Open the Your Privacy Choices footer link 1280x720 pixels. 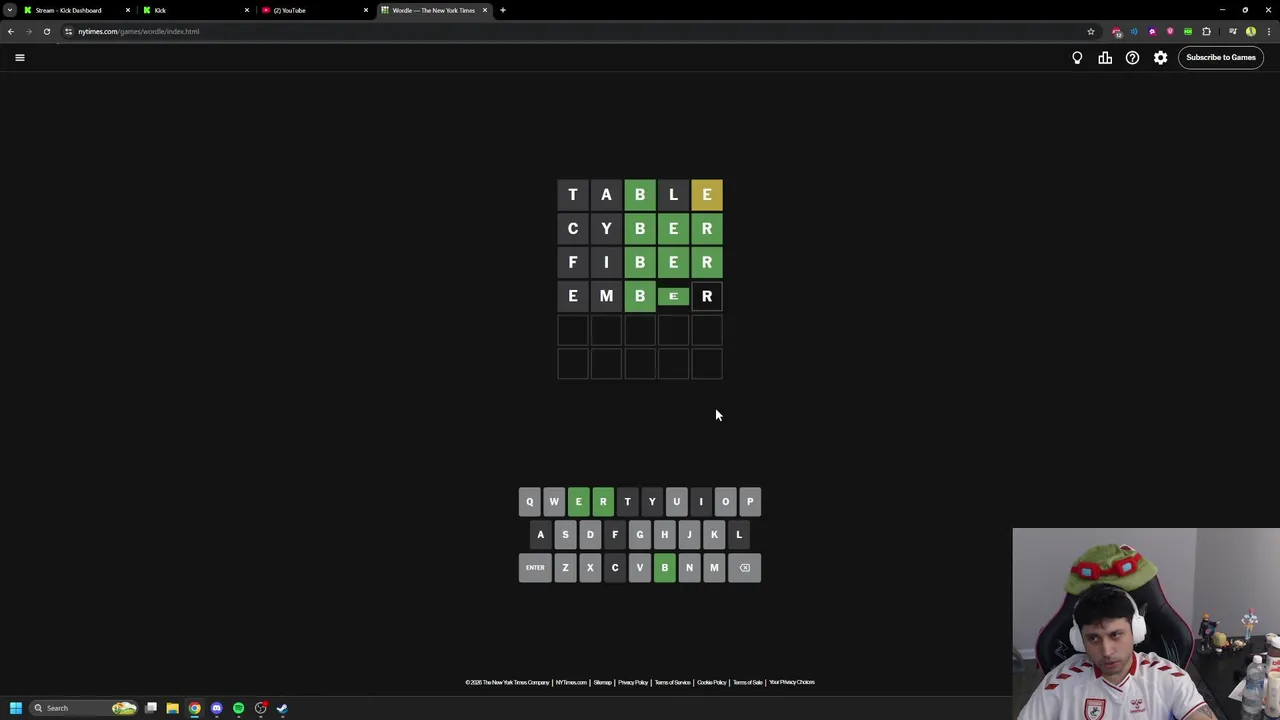[792, 682]
